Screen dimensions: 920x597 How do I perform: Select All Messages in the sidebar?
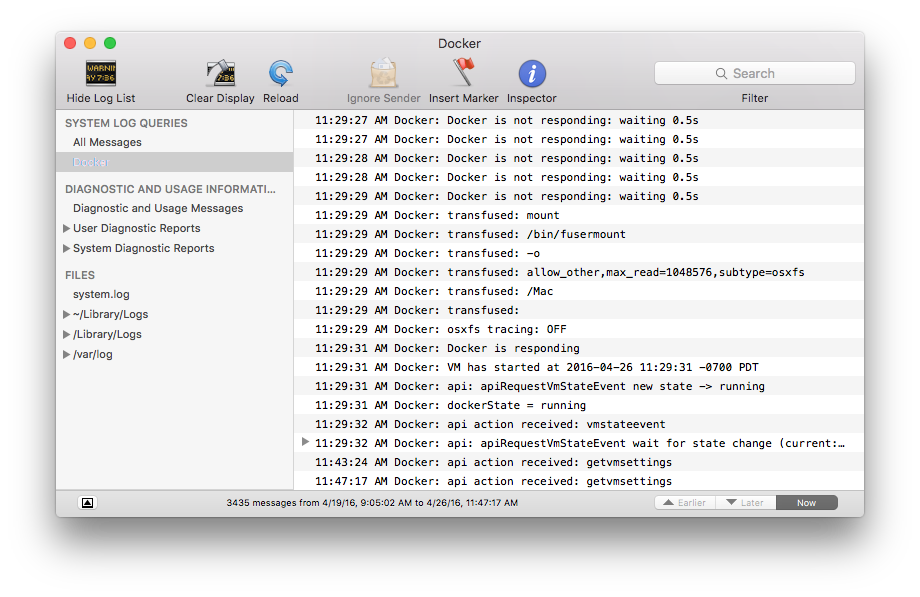tap(105, 142)
